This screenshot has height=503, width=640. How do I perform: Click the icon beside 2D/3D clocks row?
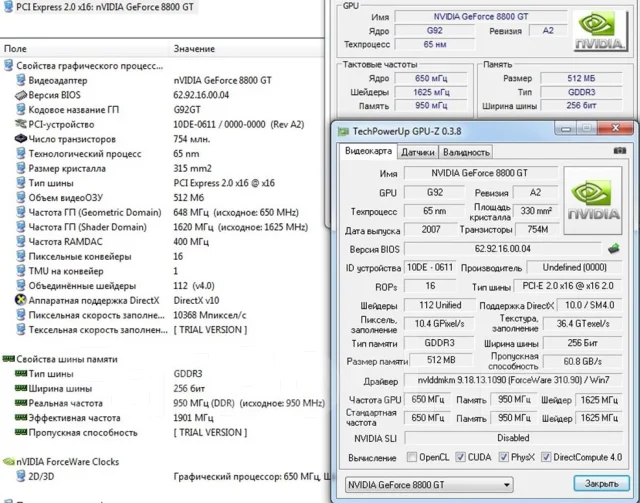pyautogui.click(x=21, y=476)
